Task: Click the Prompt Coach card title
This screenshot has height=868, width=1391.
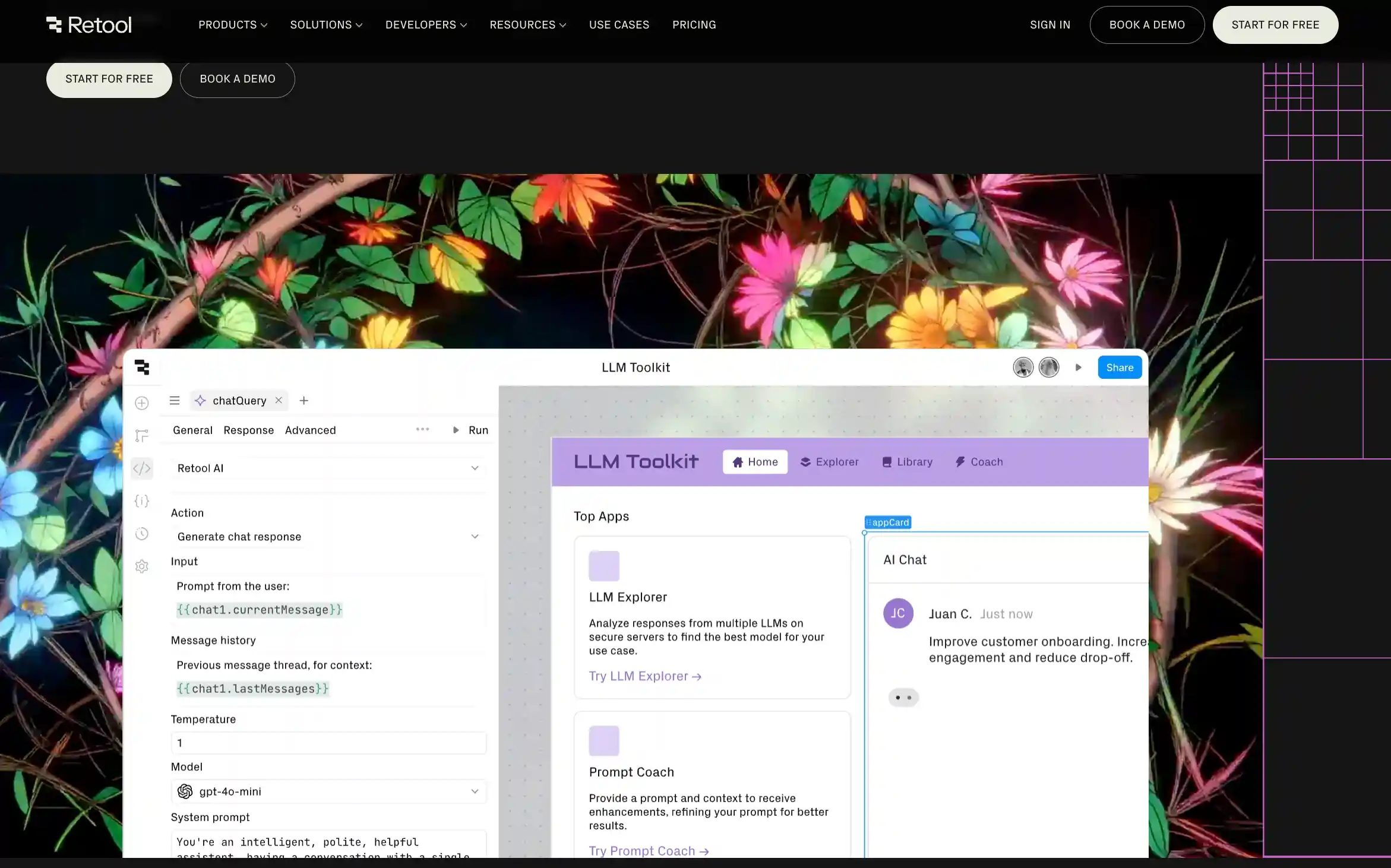Action: pos(631,772)
